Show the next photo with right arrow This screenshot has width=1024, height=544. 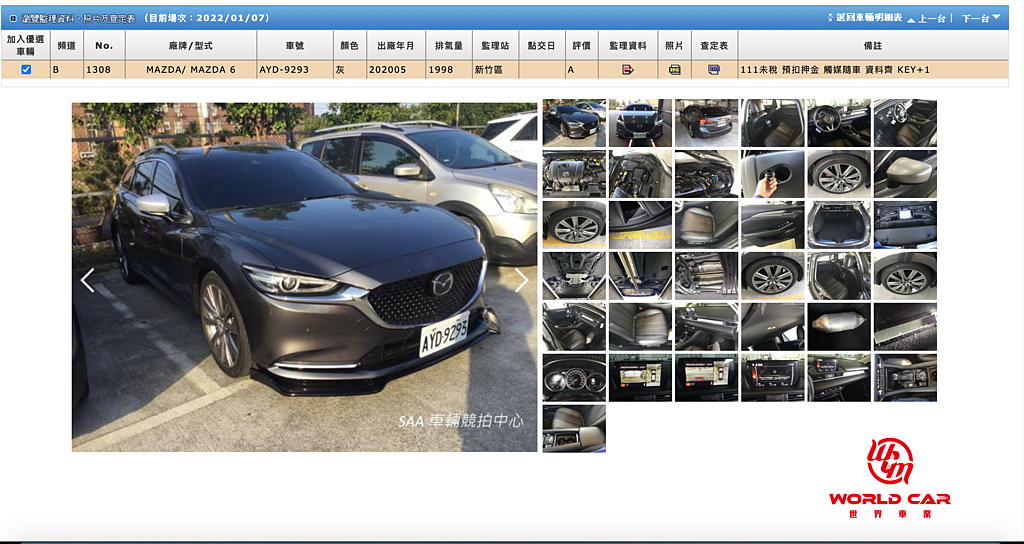pos(521,280)
